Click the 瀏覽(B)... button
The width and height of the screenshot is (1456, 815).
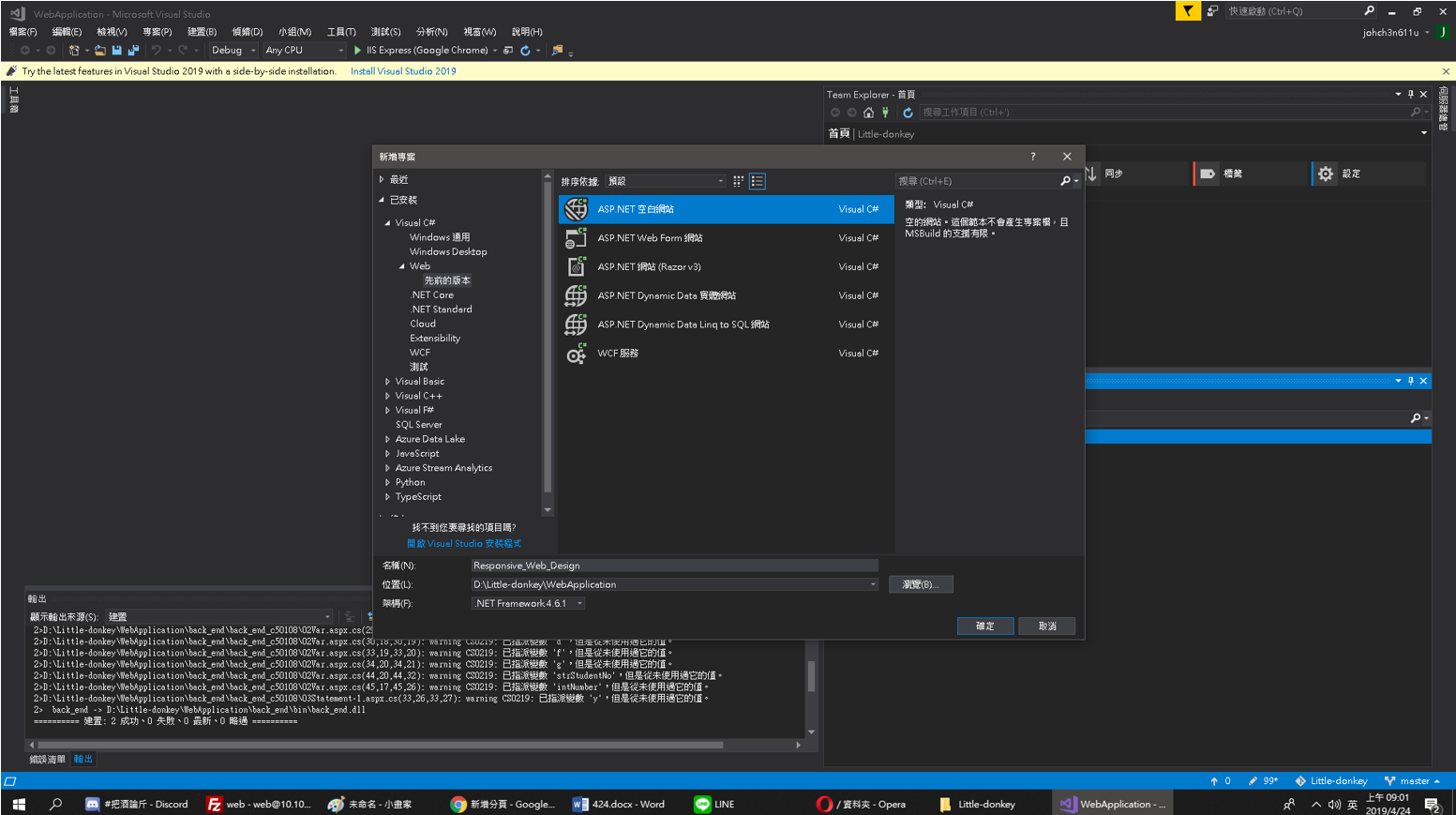pos(920,584)
